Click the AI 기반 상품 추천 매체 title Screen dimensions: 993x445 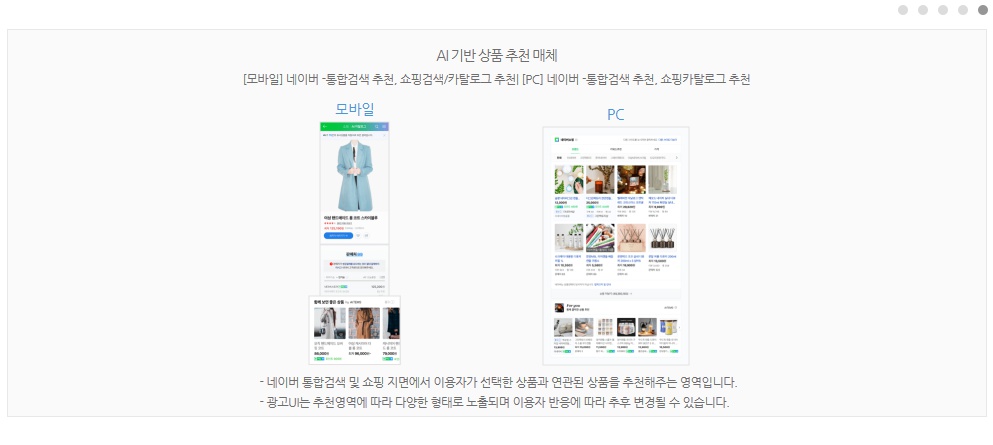coord(497,55)
